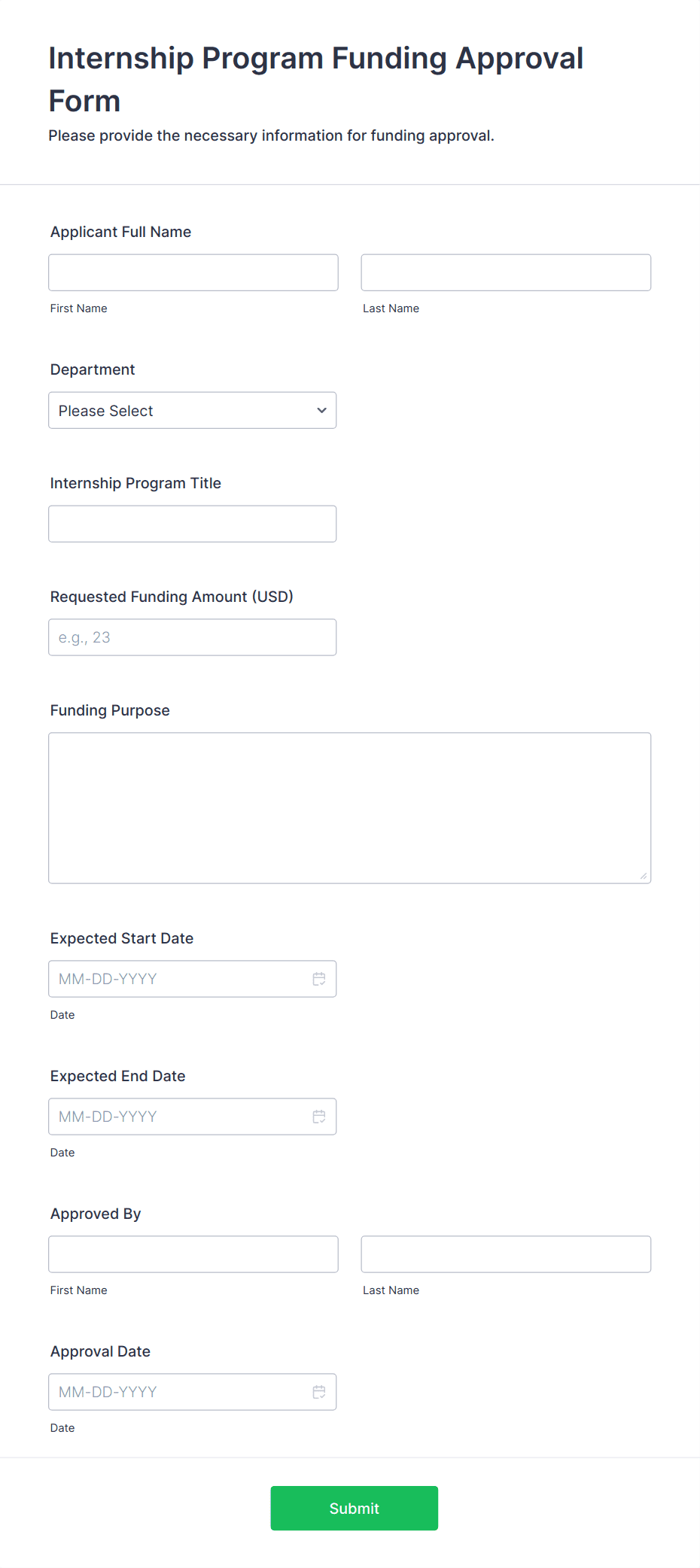Click the Internship Program Title field

point(192,524)
